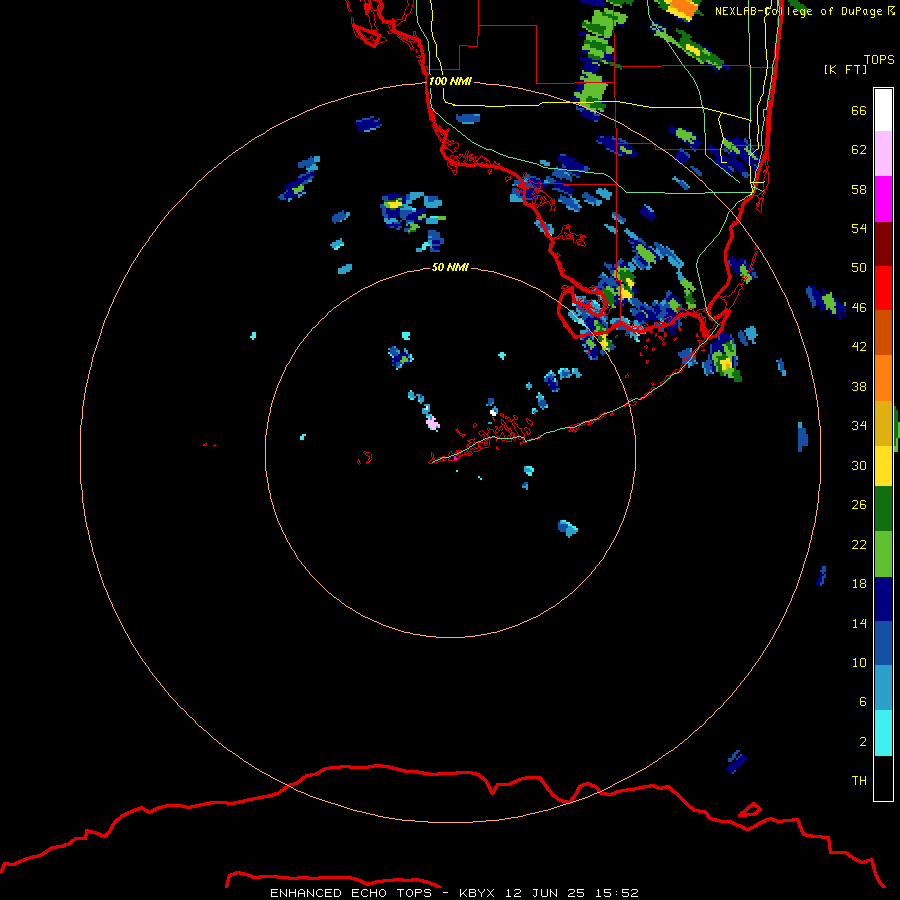
Task: Click the '26' legend value
Action: coord(859,505)
